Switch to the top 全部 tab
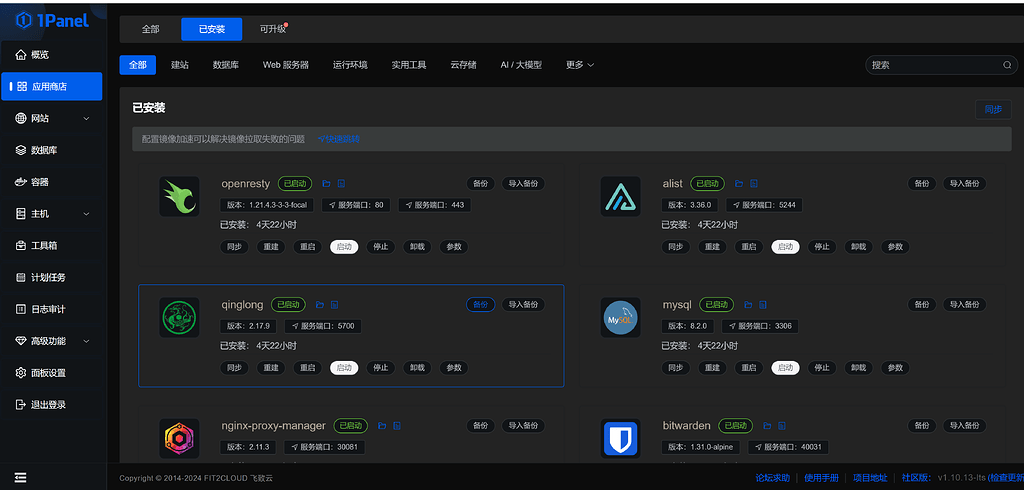The width and height of the screenshot is (1024, 490). [x=150, y=29]
